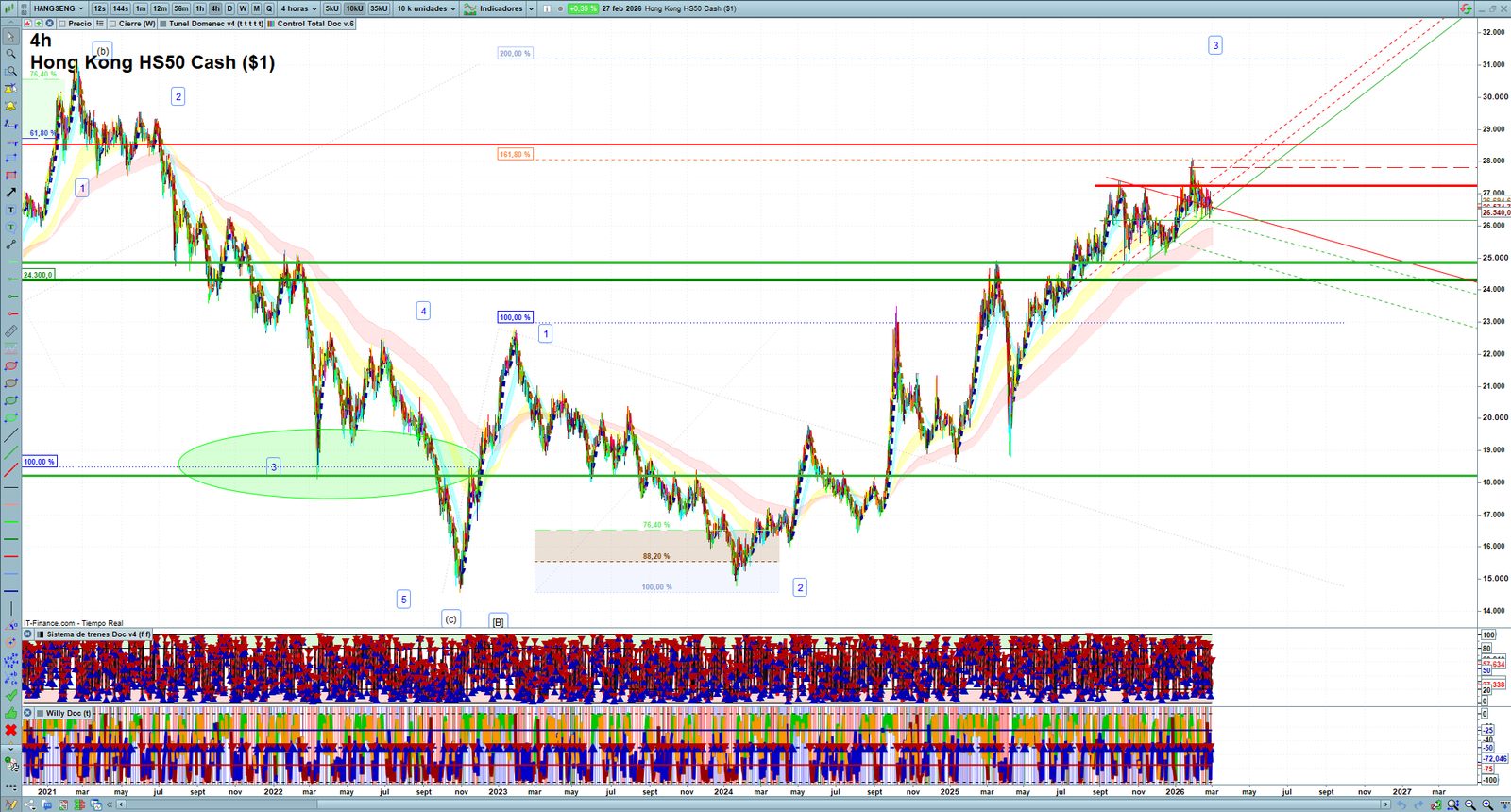
Task: Select the arrow pointer tool
Action: click(10, 37)
